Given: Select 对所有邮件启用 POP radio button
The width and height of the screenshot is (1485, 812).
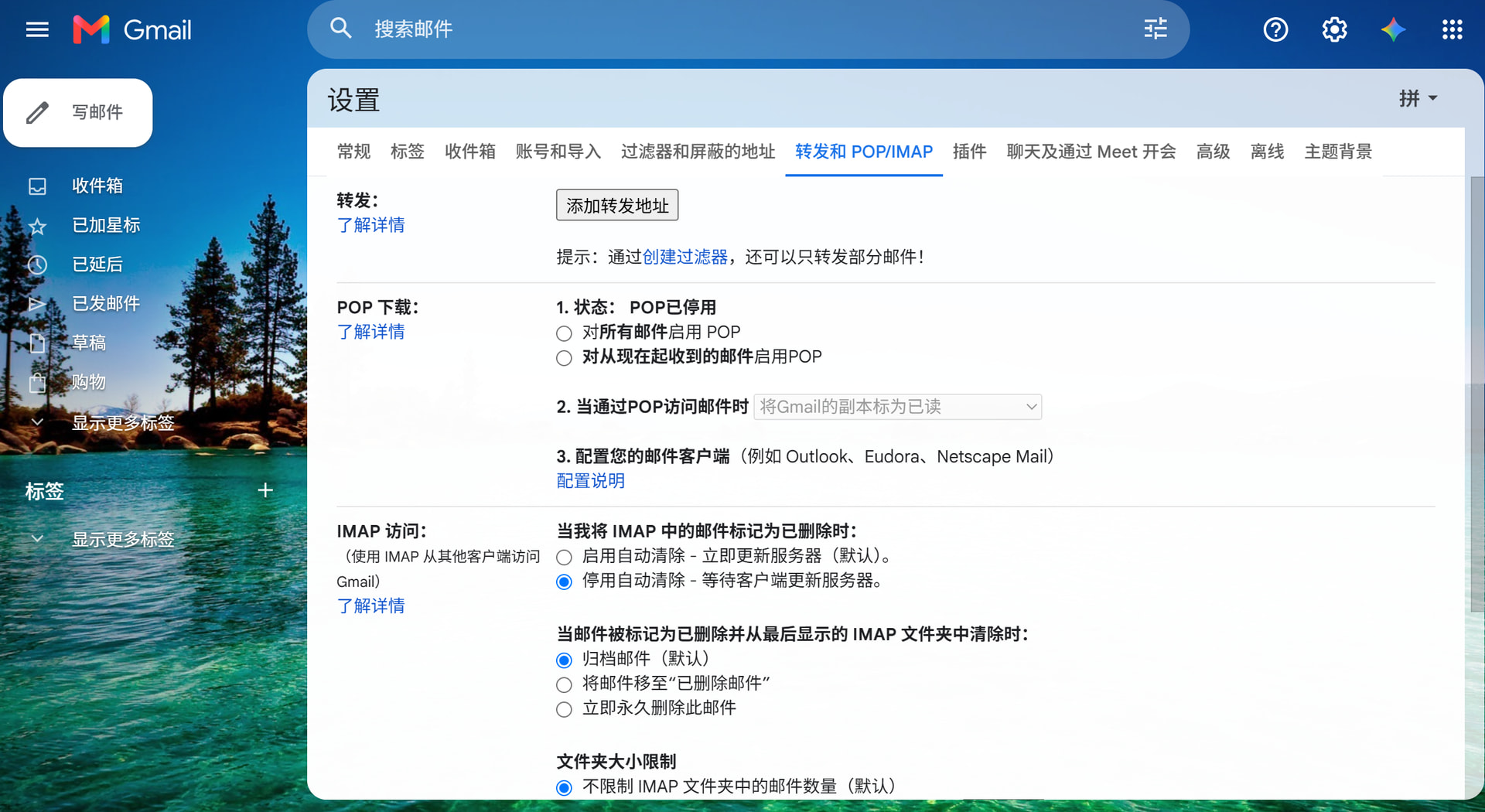Looking at the screenshot, I should pos(564,333).
